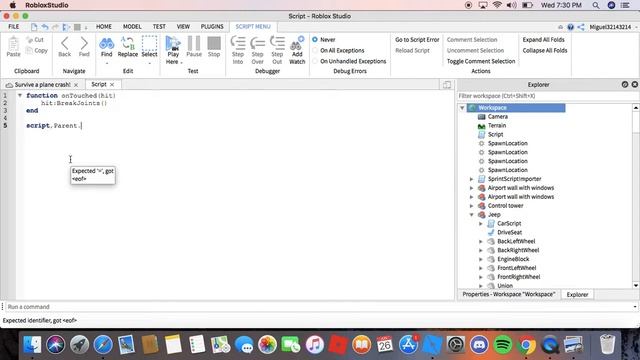The width and height of the screenshot is (640, 360).
Task: Switch to the MODEL ribbon tab
Action: (132, 27)
